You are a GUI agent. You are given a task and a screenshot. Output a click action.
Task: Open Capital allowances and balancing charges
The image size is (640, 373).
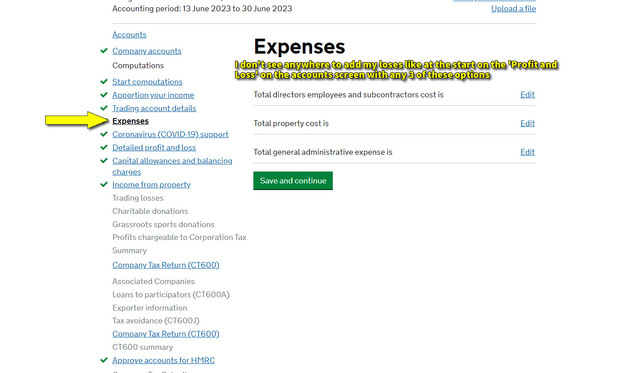coord(172,166)
